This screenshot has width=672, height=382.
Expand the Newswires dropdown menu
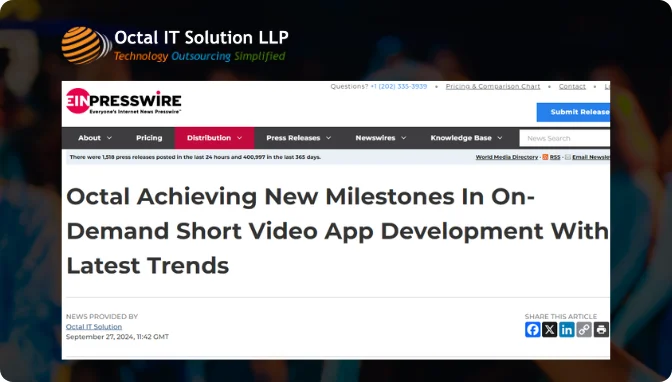pyautogui.click(x=381, y=138)
